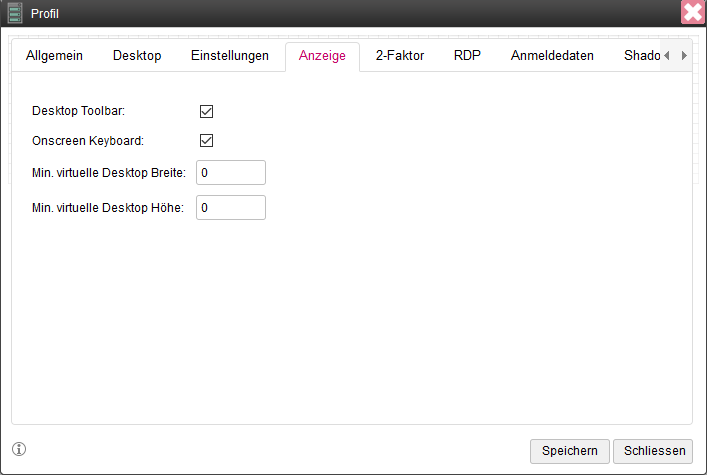Open the RDP tab
Screen dimensions: 707x475
coord(467,55)
